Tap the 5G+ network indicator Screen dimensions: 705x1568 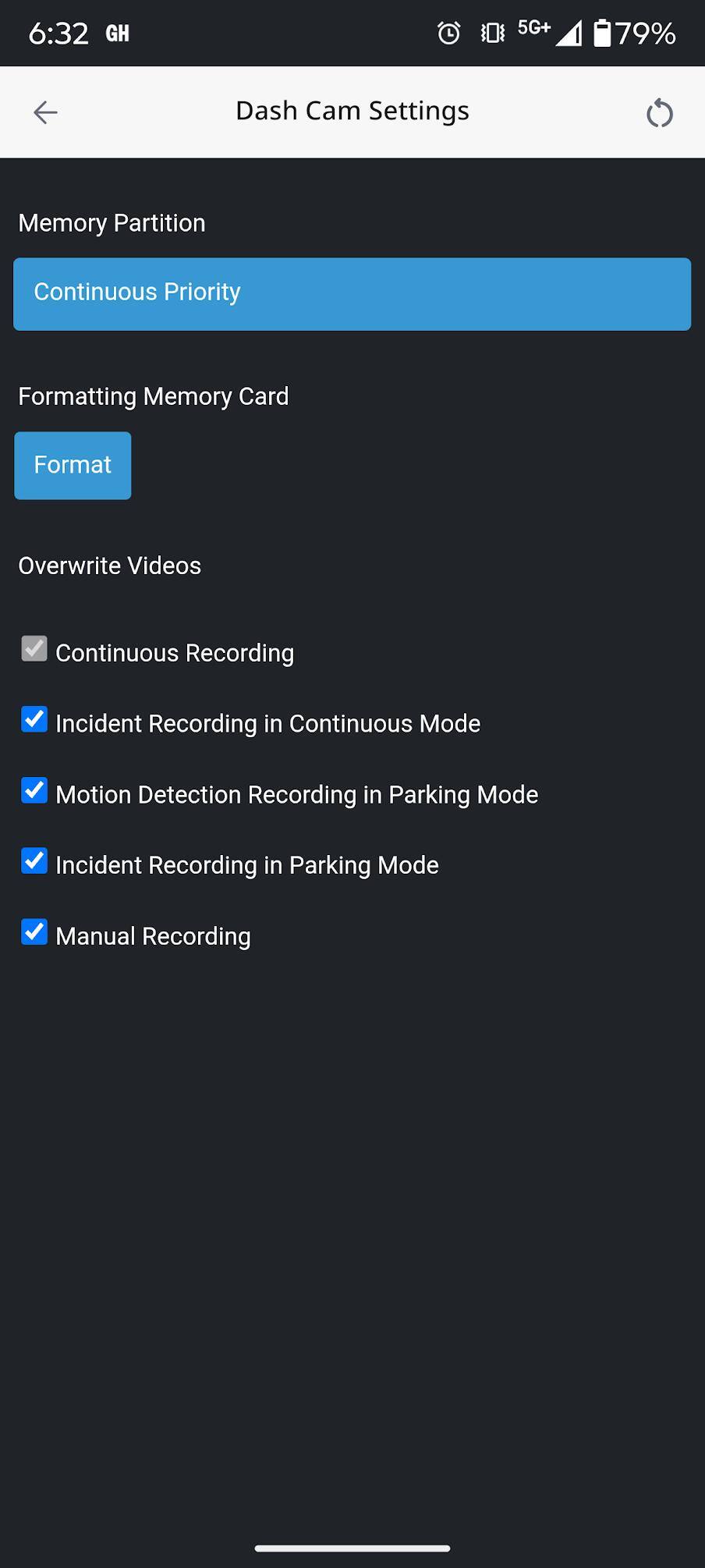534,29
